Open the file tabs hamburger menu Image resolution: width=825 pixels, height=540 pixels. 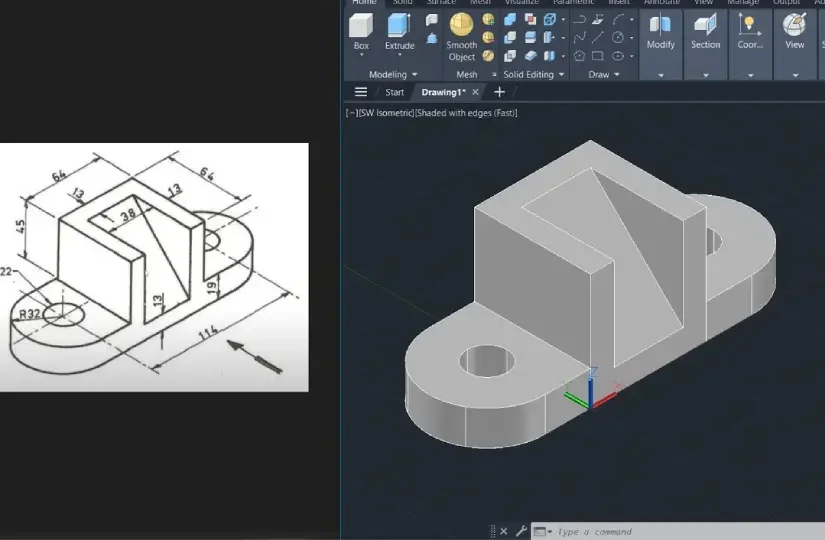click(x=361, y=92)
